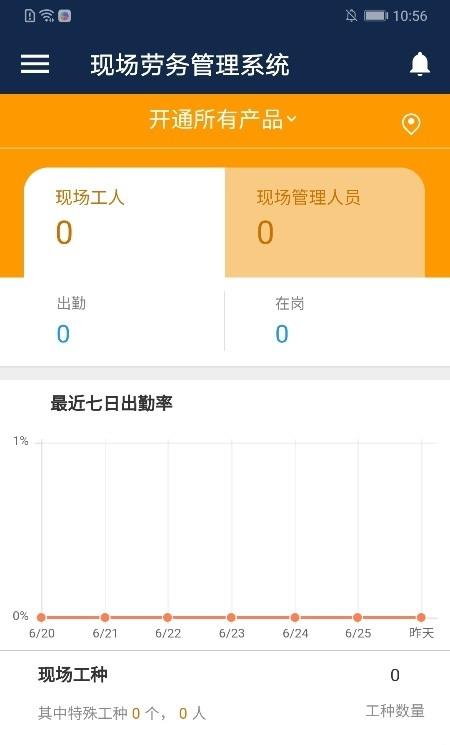Click the chevron beside 开通所有产品
450x745 pixels.
291,118
